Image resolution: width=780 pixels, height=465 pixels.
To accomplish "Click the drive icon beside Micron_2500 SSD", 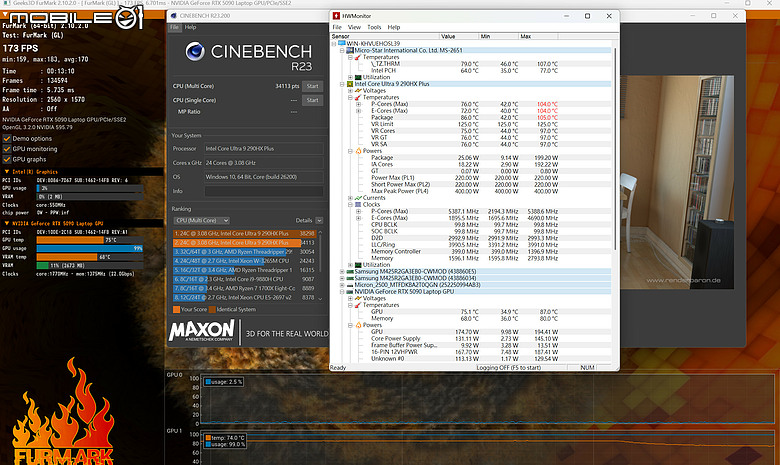I will coord(350,285).
